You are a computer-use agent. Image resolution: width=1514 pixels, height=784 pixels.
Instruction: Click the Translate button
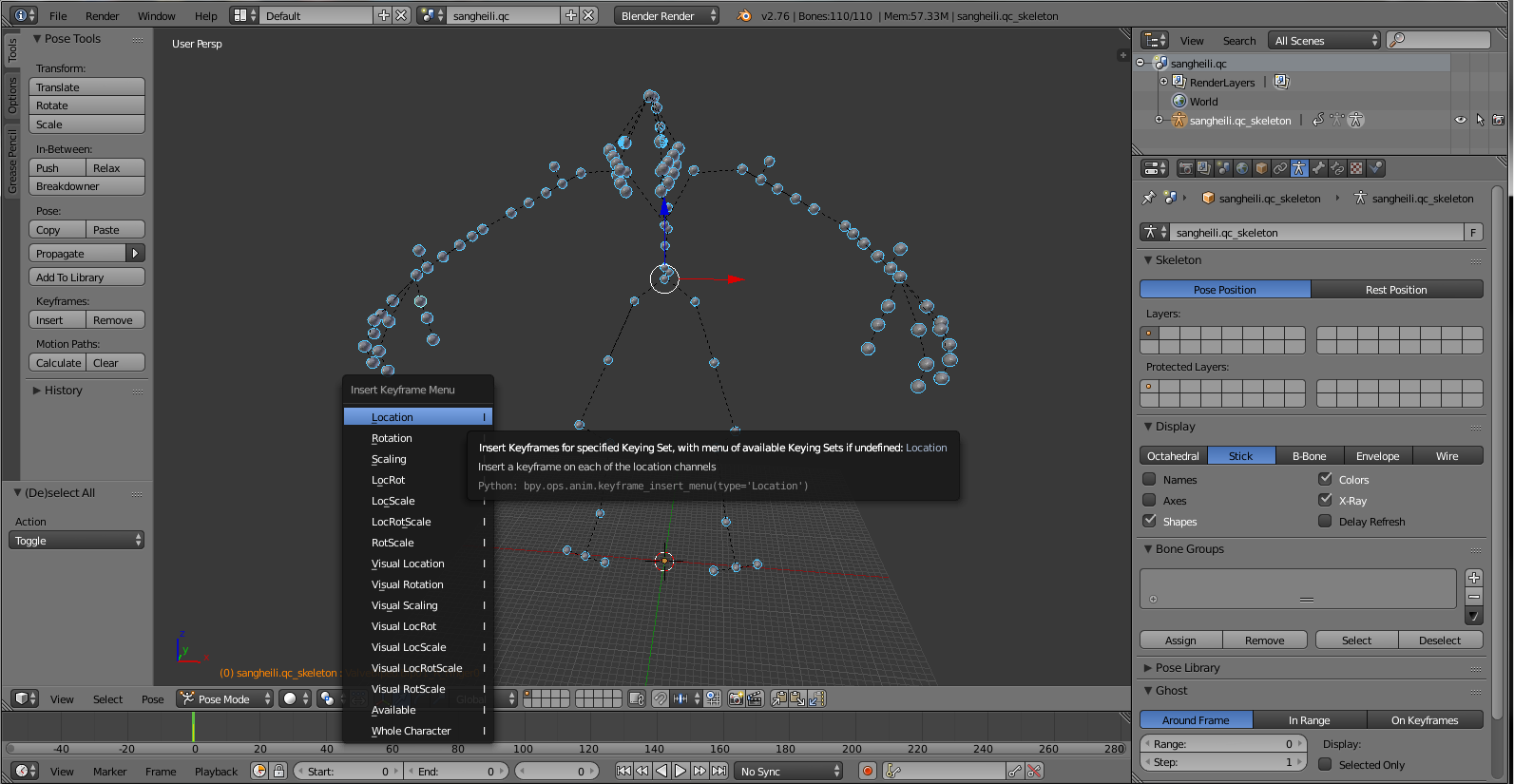pyautogui.click(x=86, y=87)
